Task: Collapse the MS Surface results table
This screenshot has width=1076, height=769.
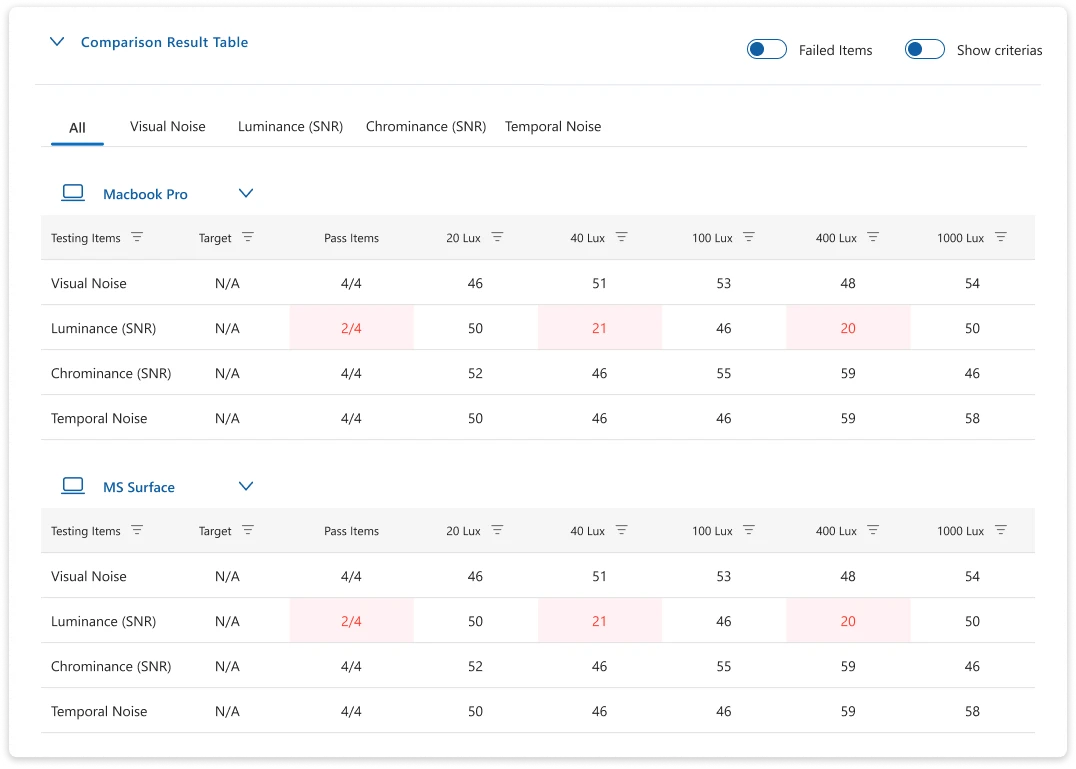Action: click(246, 486)
